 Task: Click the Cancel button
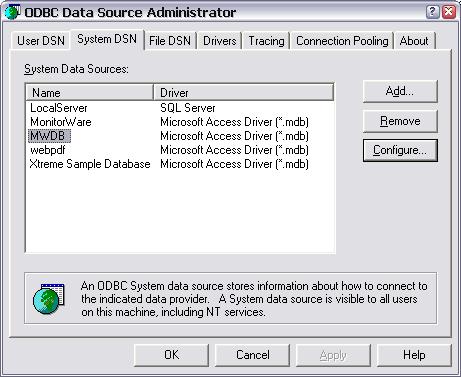pos(253,355)
